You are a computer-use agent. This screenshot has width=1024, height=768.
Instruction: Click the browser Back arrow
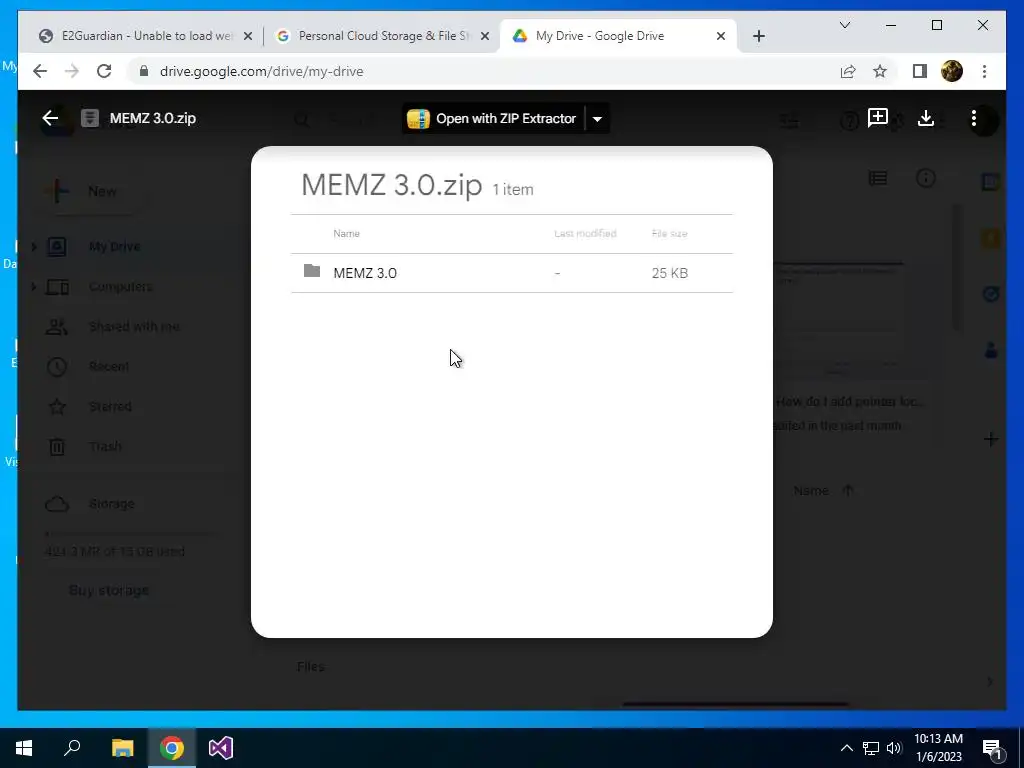tap(40, 71)
